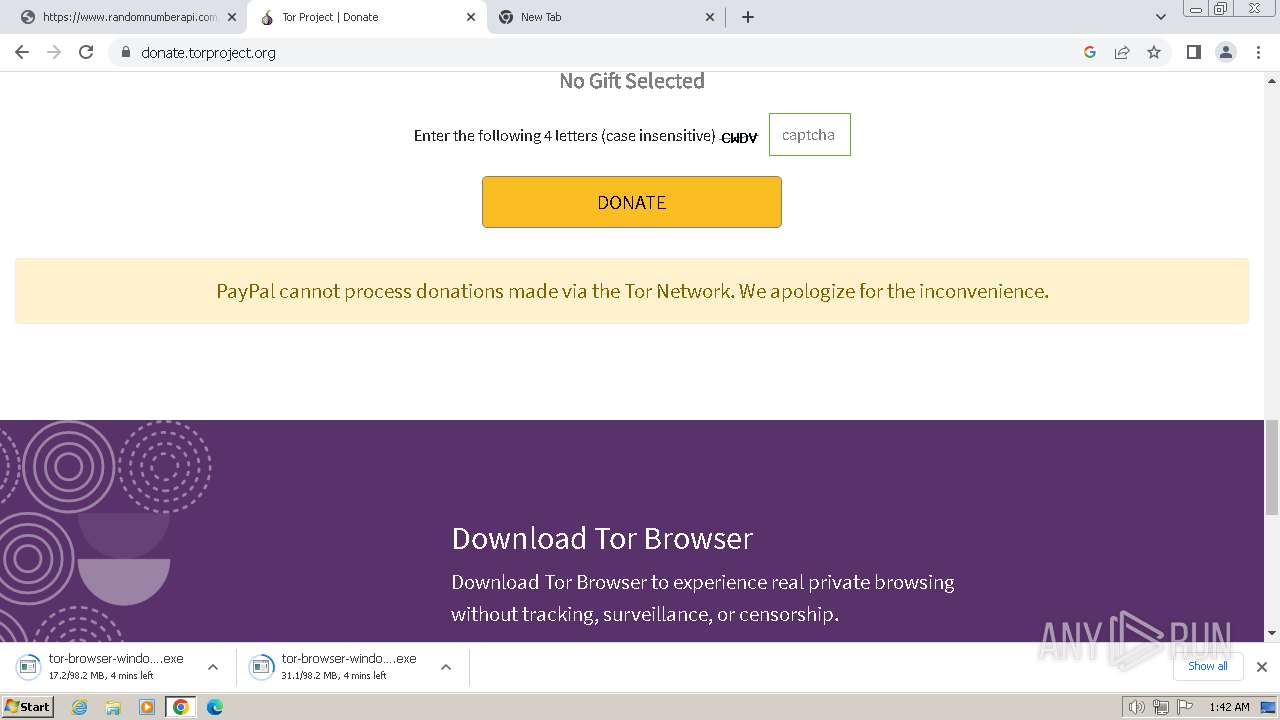The height and width of the screenshot is (720, 1280).
Task: Click the network icon in the system tray
Action: tap(1161, 707)
